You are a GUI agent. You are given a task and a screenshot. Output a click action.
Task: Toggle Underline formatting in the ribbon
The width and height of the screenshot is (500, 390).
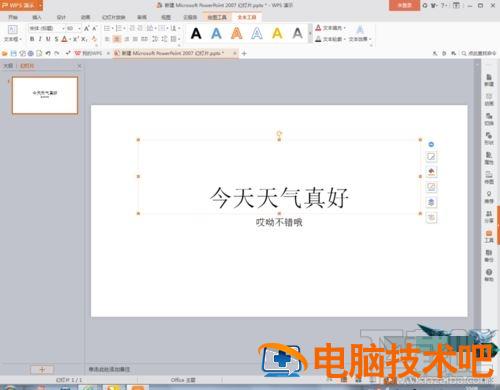coord(48,39)
